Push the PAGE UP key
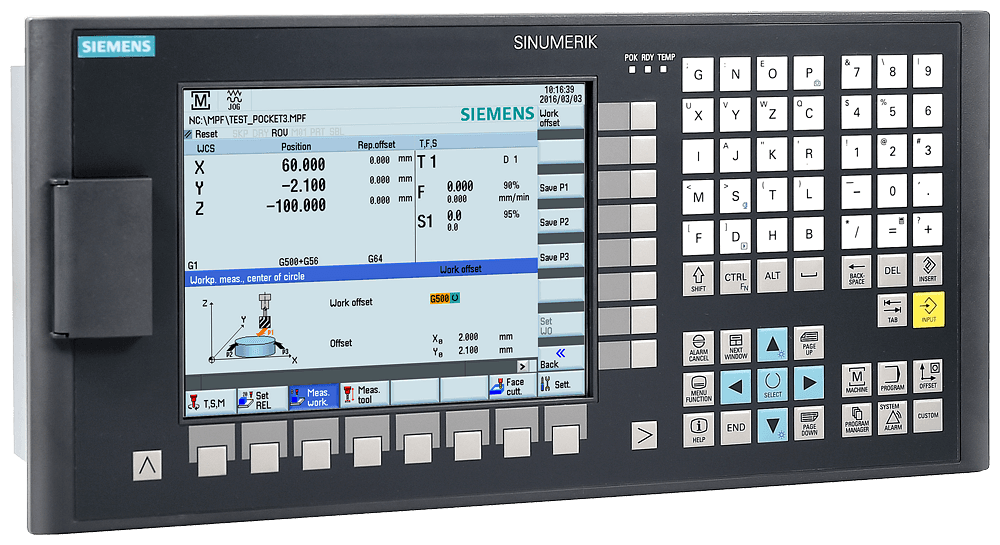Image resolution: width=1000 pixels, height=545 pixels. pos(809,343)
